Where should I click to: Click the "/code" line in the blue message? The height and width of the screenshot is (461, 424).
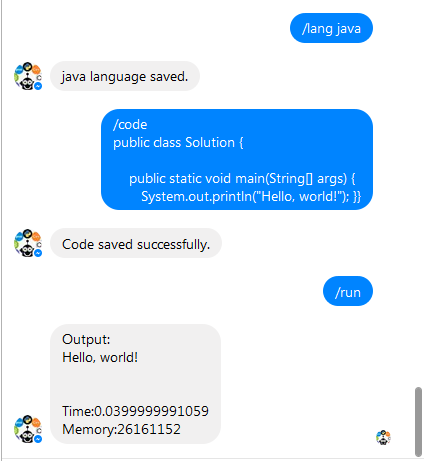coord(130,125)
